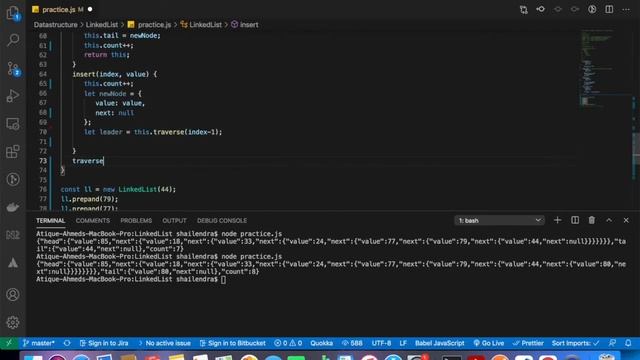640x360 pixels.
Task: Select the practice.js editor tab
Action: [x=62, y=9]
